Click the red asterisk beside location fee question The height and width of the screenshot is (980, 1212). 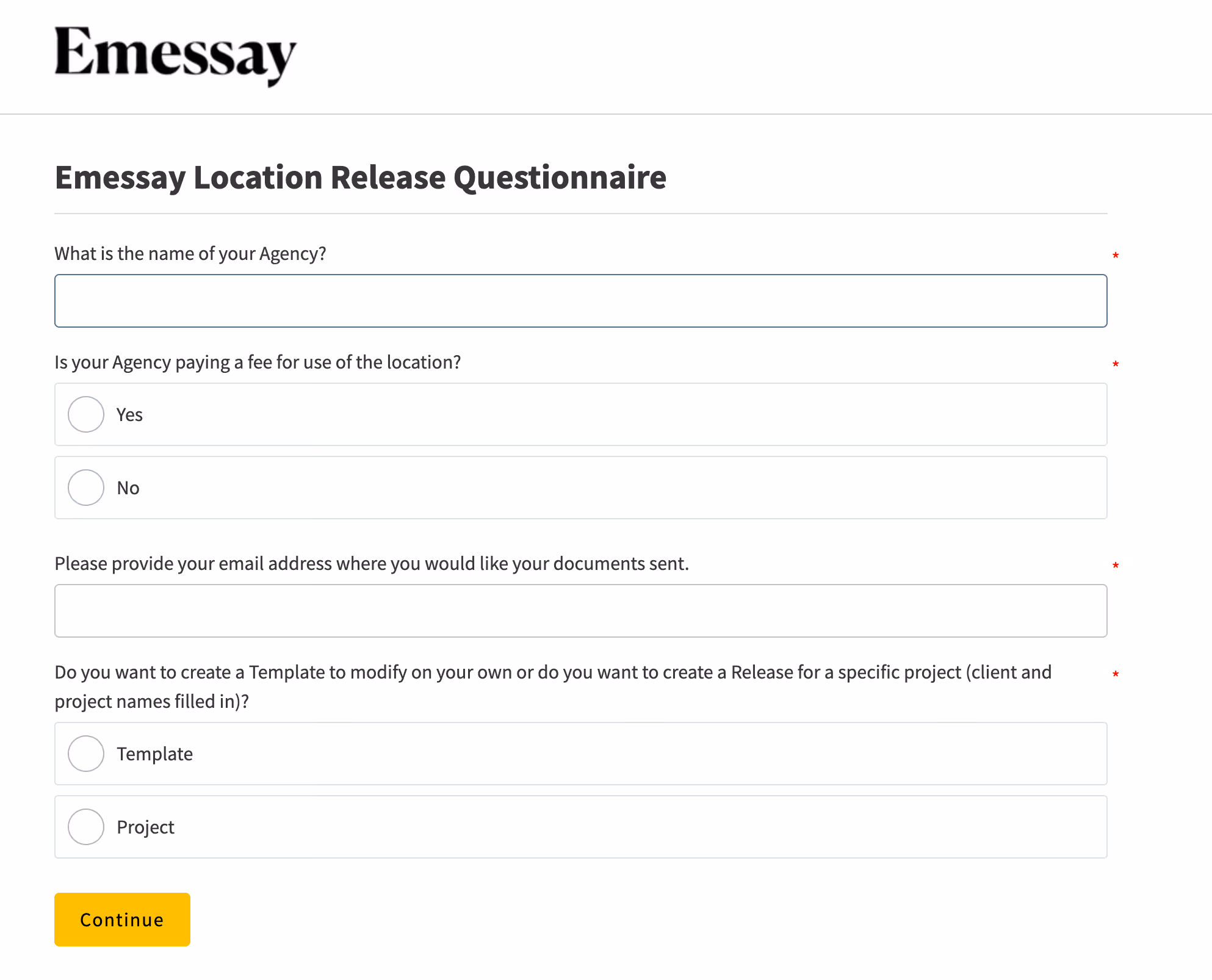click(1116, 364)
